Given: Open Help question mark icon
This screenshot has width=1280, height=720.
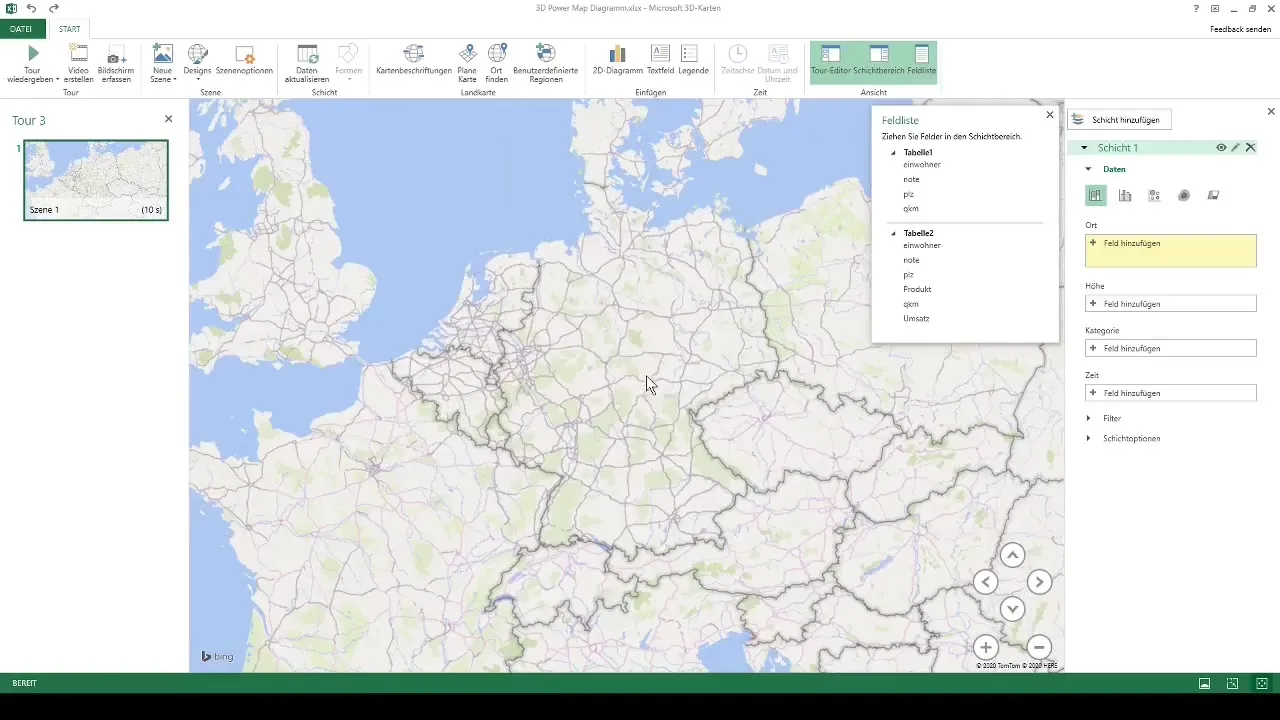Looking at the screenshot, I should tap(1196, 8).
